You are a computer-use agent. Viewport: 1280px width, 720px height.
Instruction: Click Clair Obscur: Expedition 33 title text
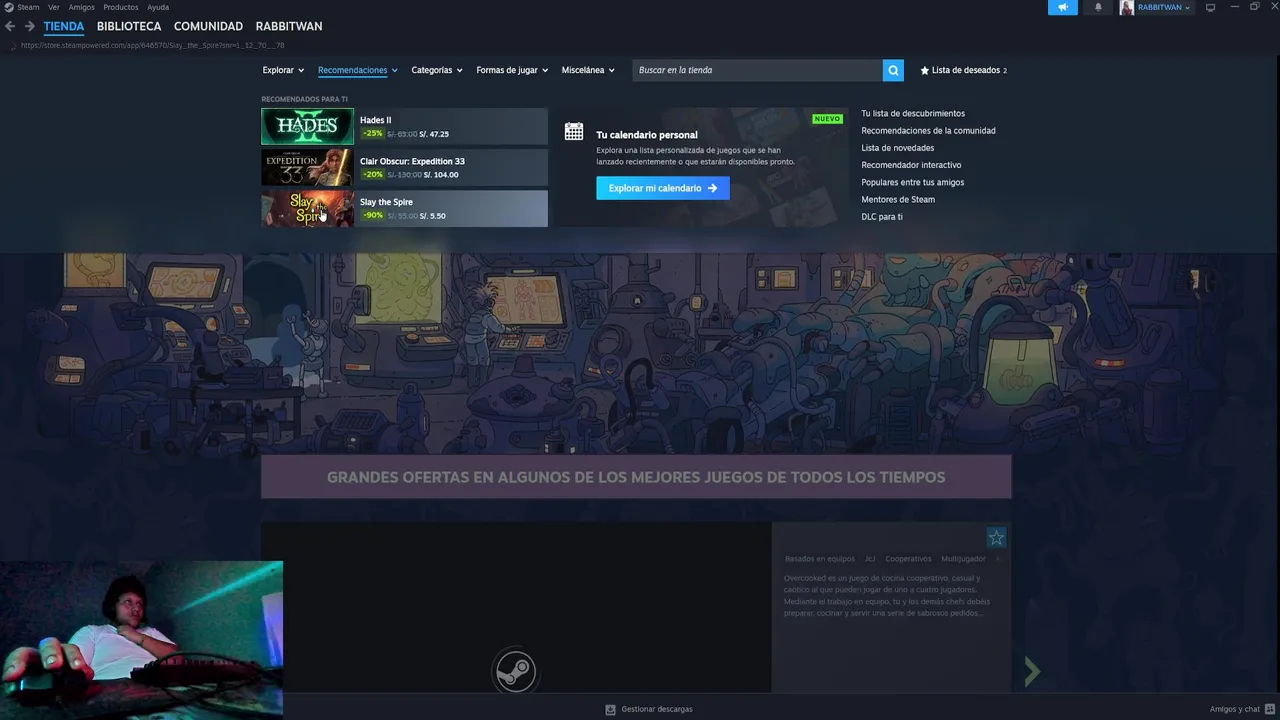[412, 161]
